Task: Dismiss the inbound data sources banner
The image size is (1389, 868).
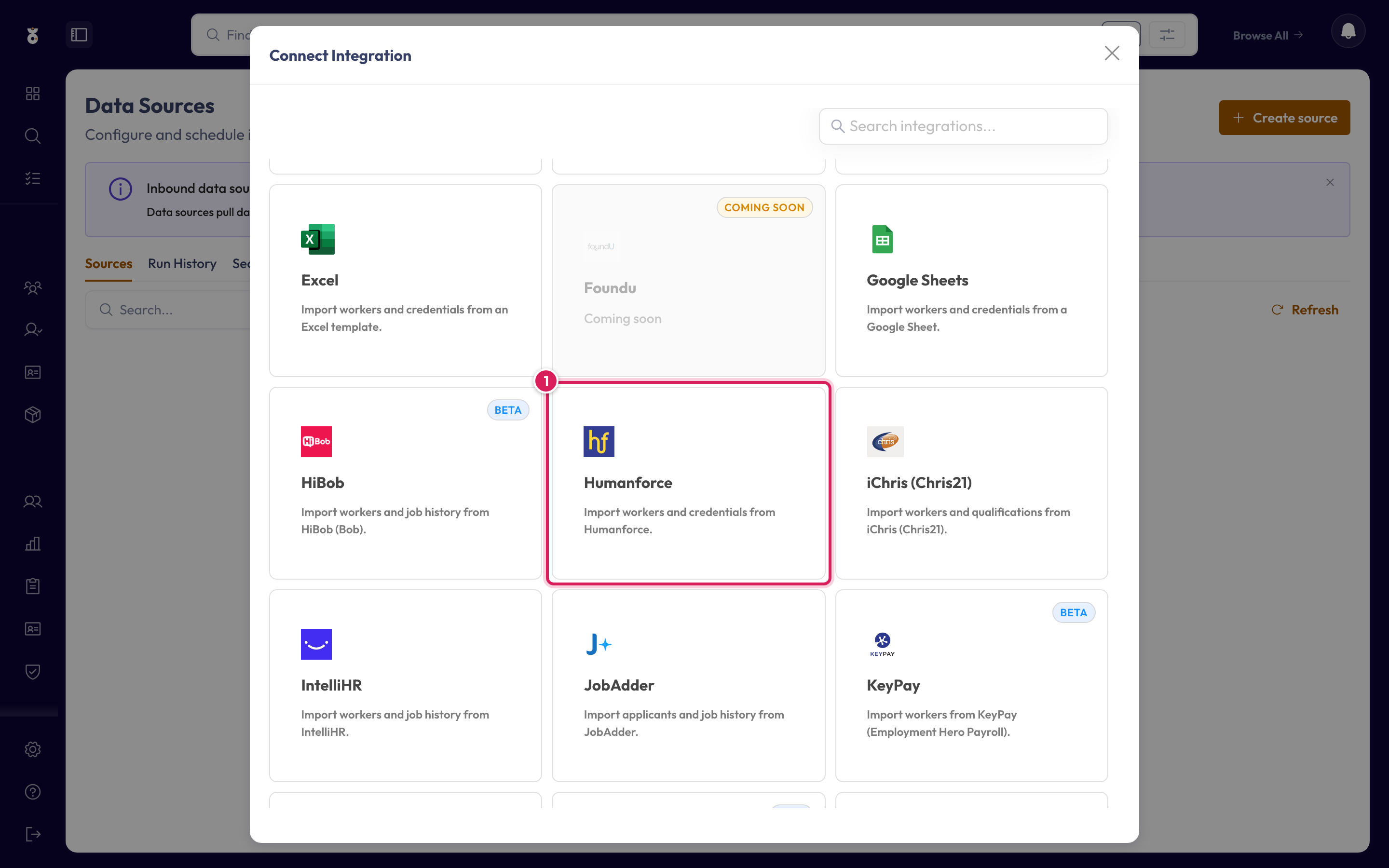Action: (x=1330, y=183)
